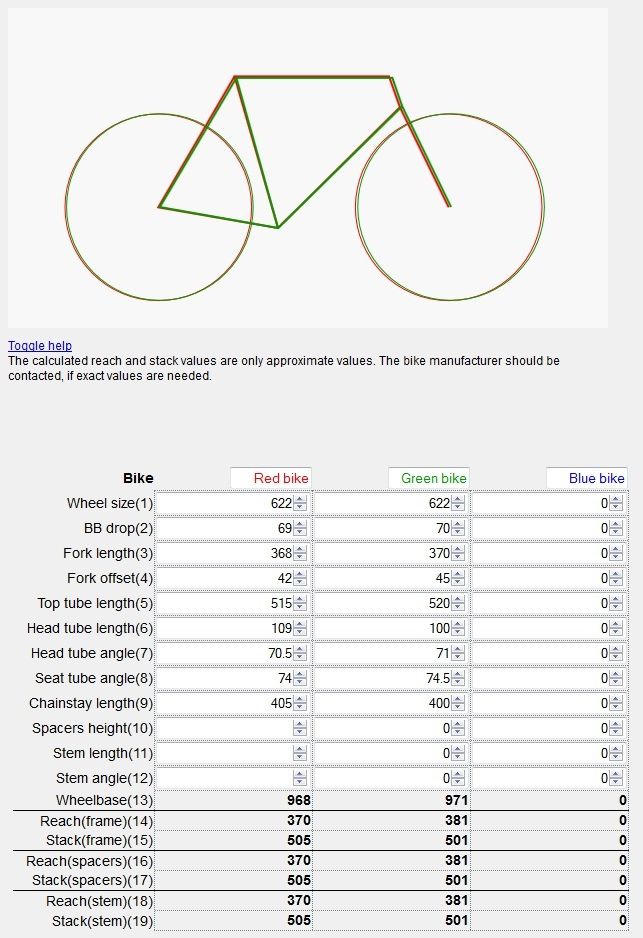The height and width of the screenshot is (938, 643).
Task: Click the Red bike name field
Action: [x=270, y=478]
